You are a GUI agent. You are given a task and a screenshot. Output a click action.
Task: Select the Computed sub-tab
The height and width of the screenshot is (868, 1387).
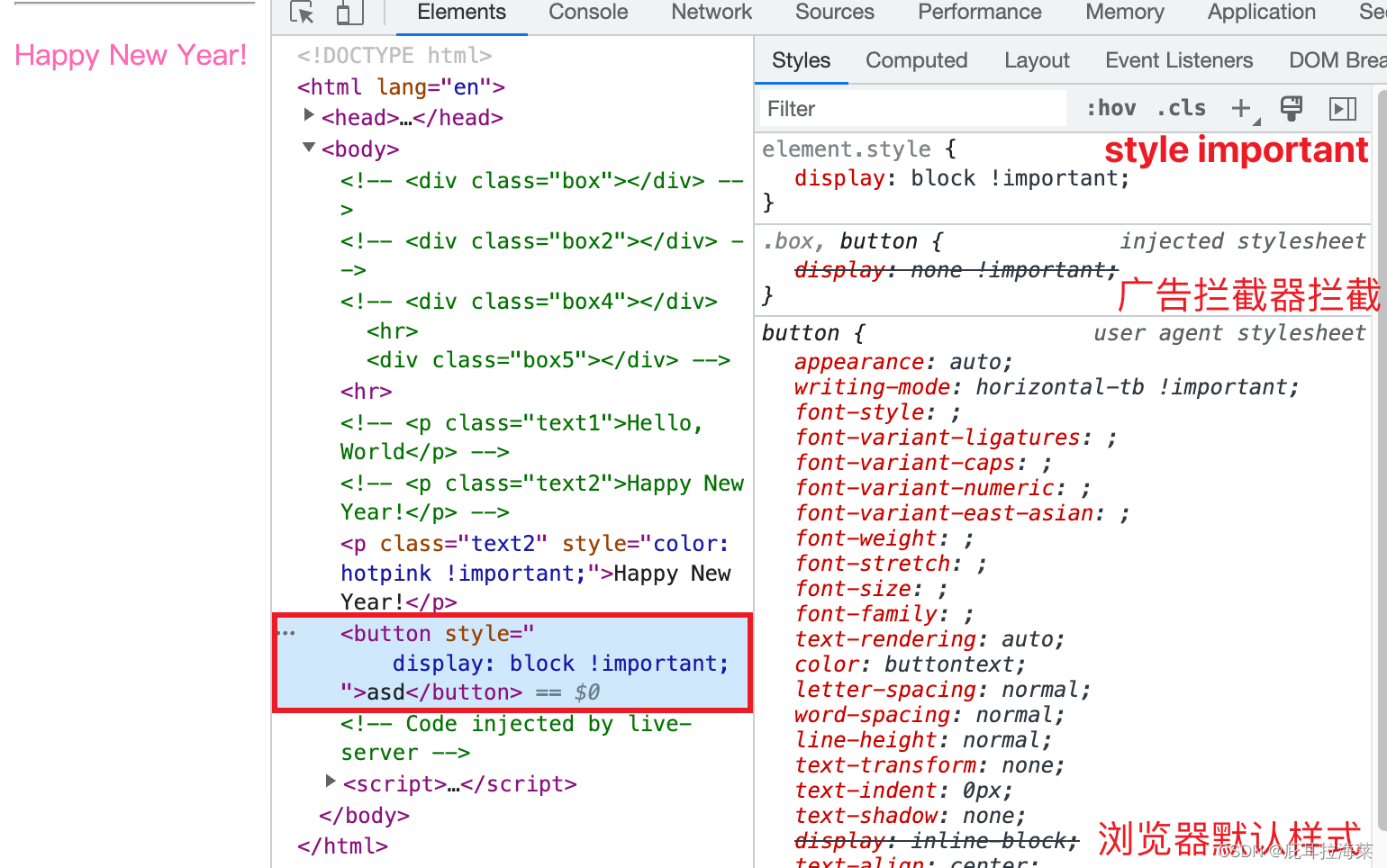pos(917,60)
